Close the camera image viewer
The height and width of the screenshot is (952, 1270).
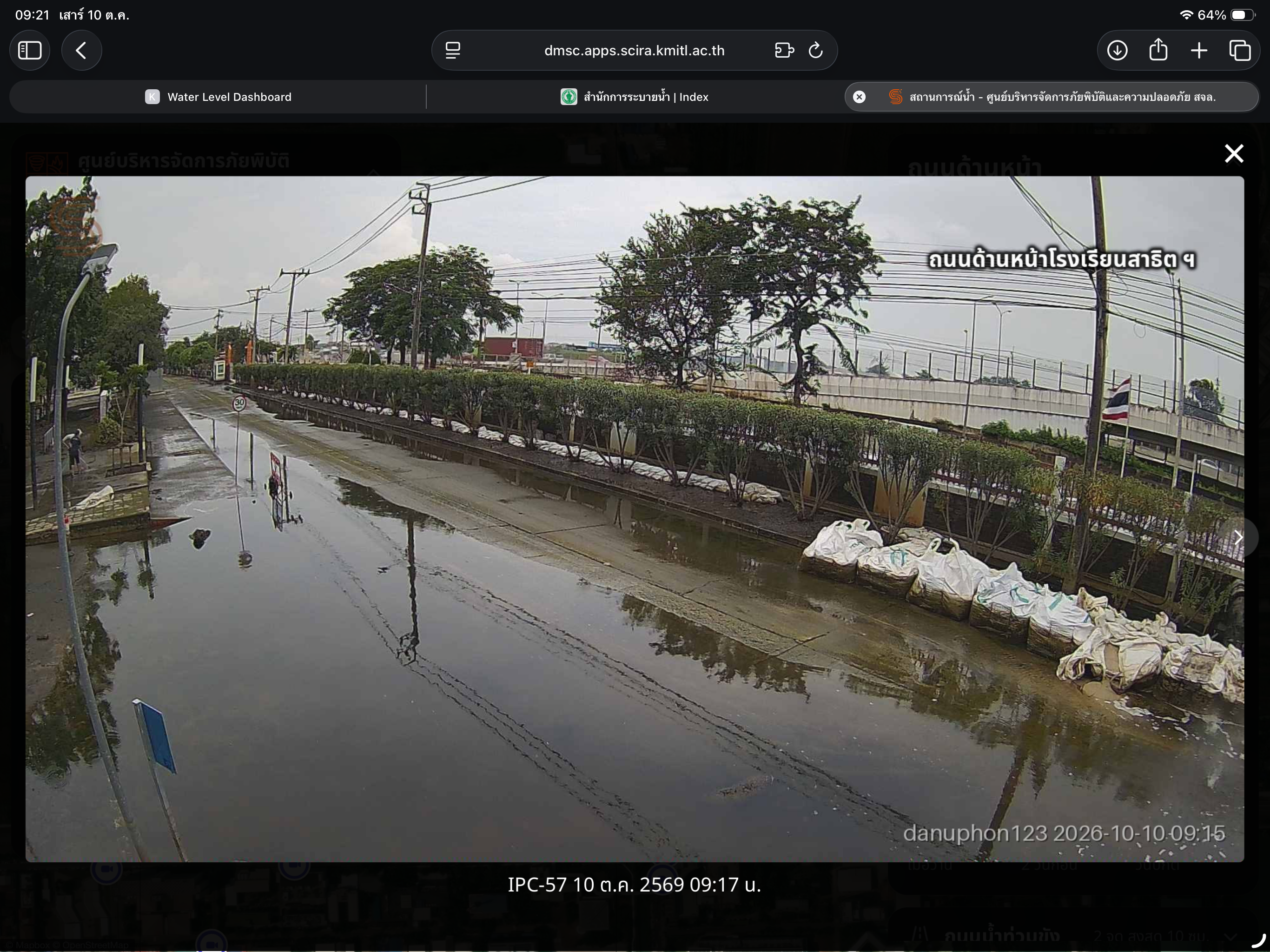click(x=1234, y=153)
